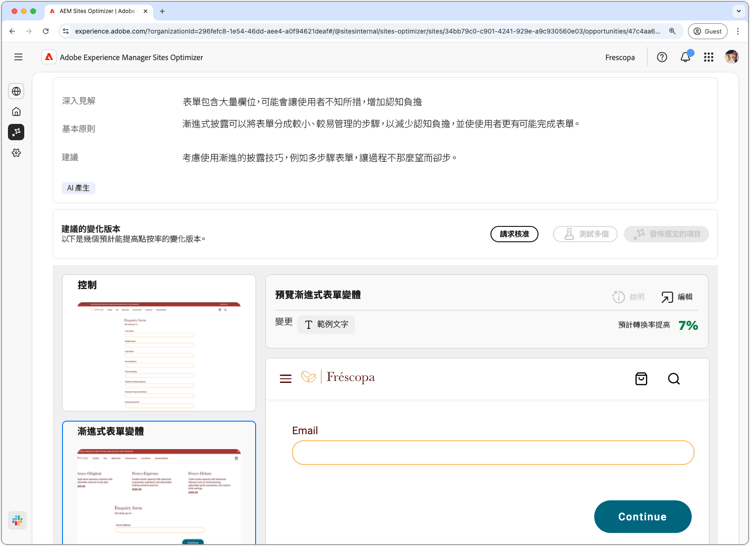Click the 請求核准 button

[514, 234]
